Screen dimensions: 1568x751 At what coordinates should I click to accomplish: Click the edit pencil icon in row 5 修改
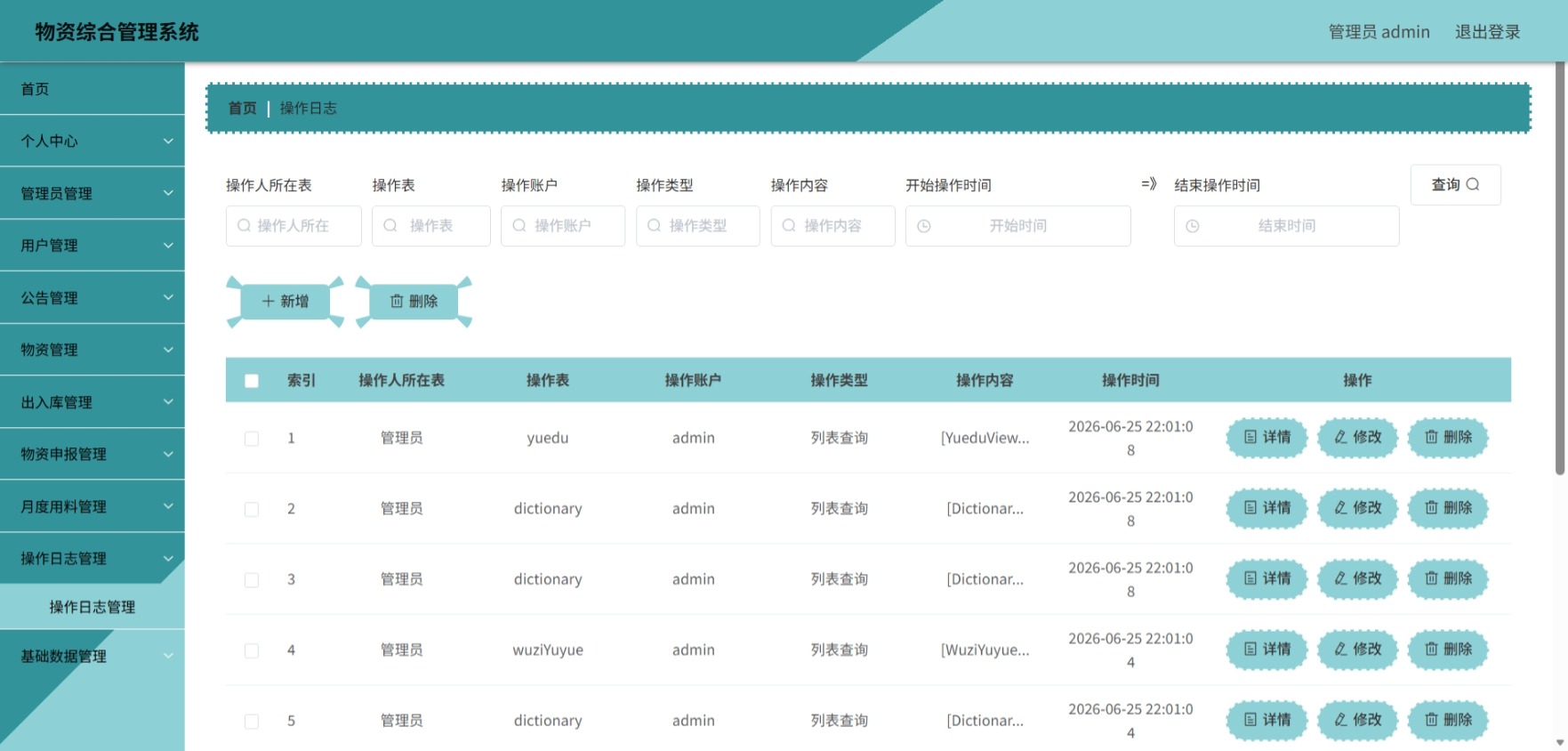pyautogui.click(x=1340, y=719)
